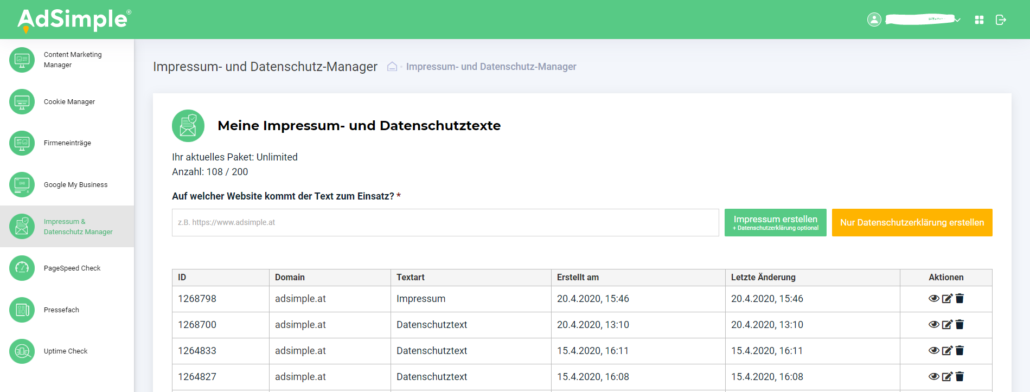
Task: Click the breadcrumb home icon
Action: [x=392, y=66]
